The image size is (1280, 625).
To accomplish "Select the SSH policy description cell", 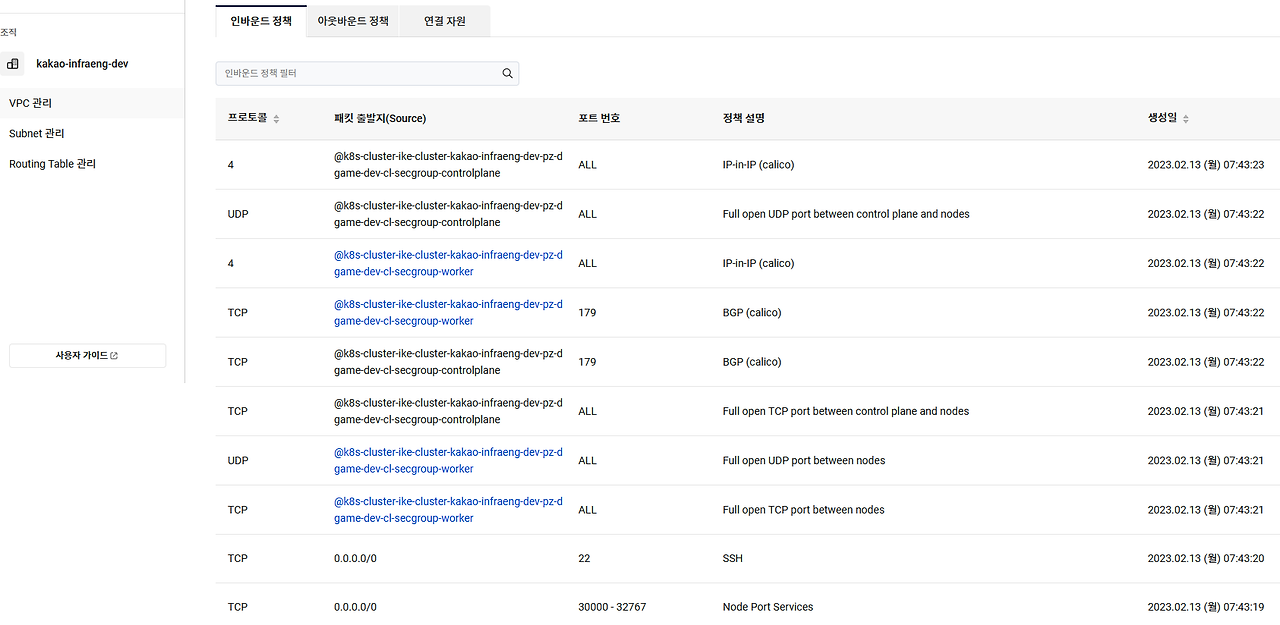I will (733, 558).
